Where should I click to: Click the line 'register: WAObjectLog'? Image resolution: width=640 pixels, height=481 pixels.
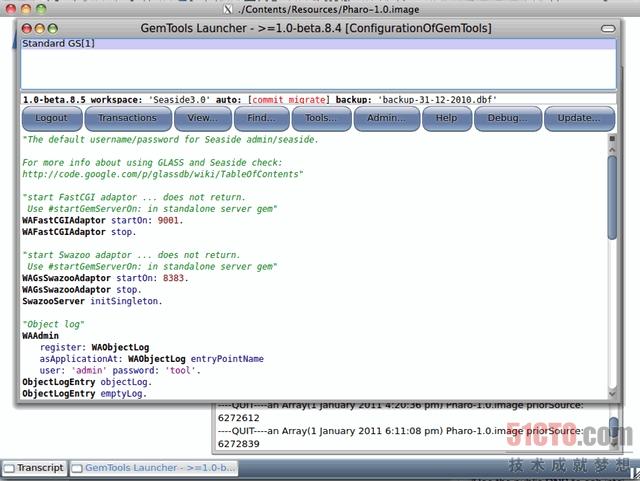94,347
